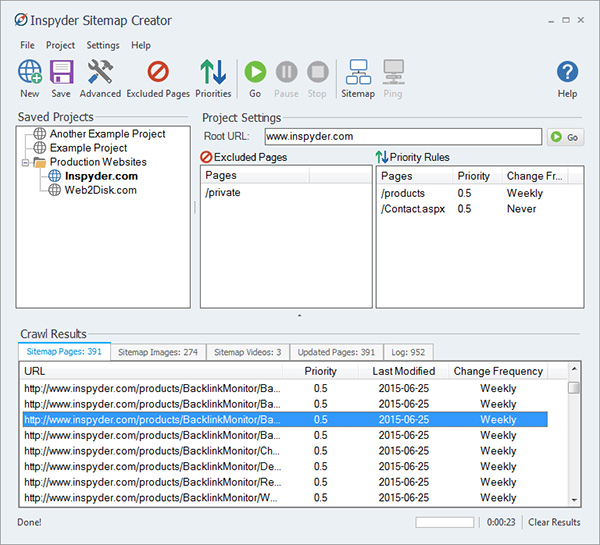
Task: Sort crawl results by Last Modified header
Action: (403, 371)
